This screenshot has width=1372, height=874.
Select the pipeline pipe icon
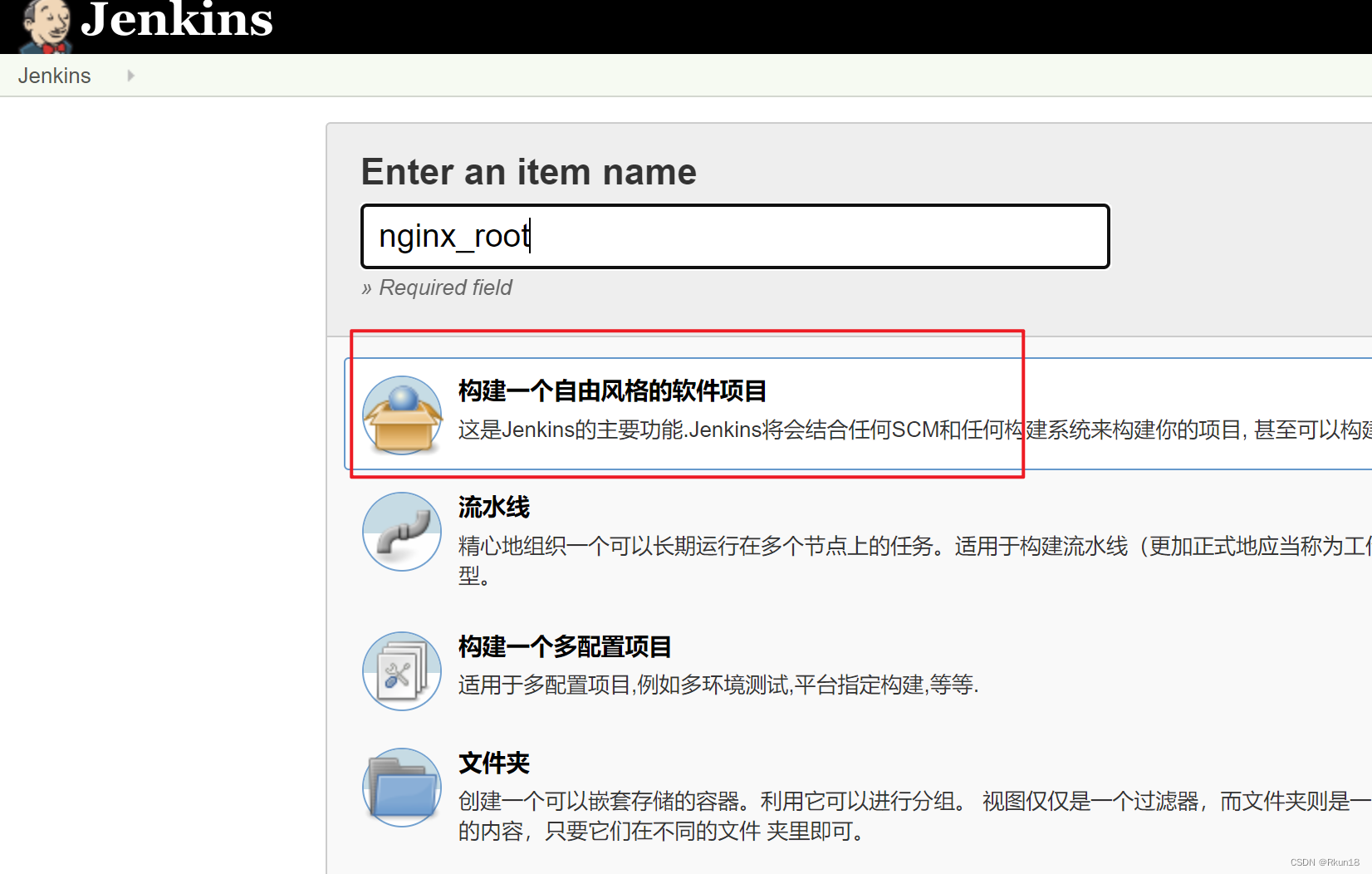[x=402, y=532]
